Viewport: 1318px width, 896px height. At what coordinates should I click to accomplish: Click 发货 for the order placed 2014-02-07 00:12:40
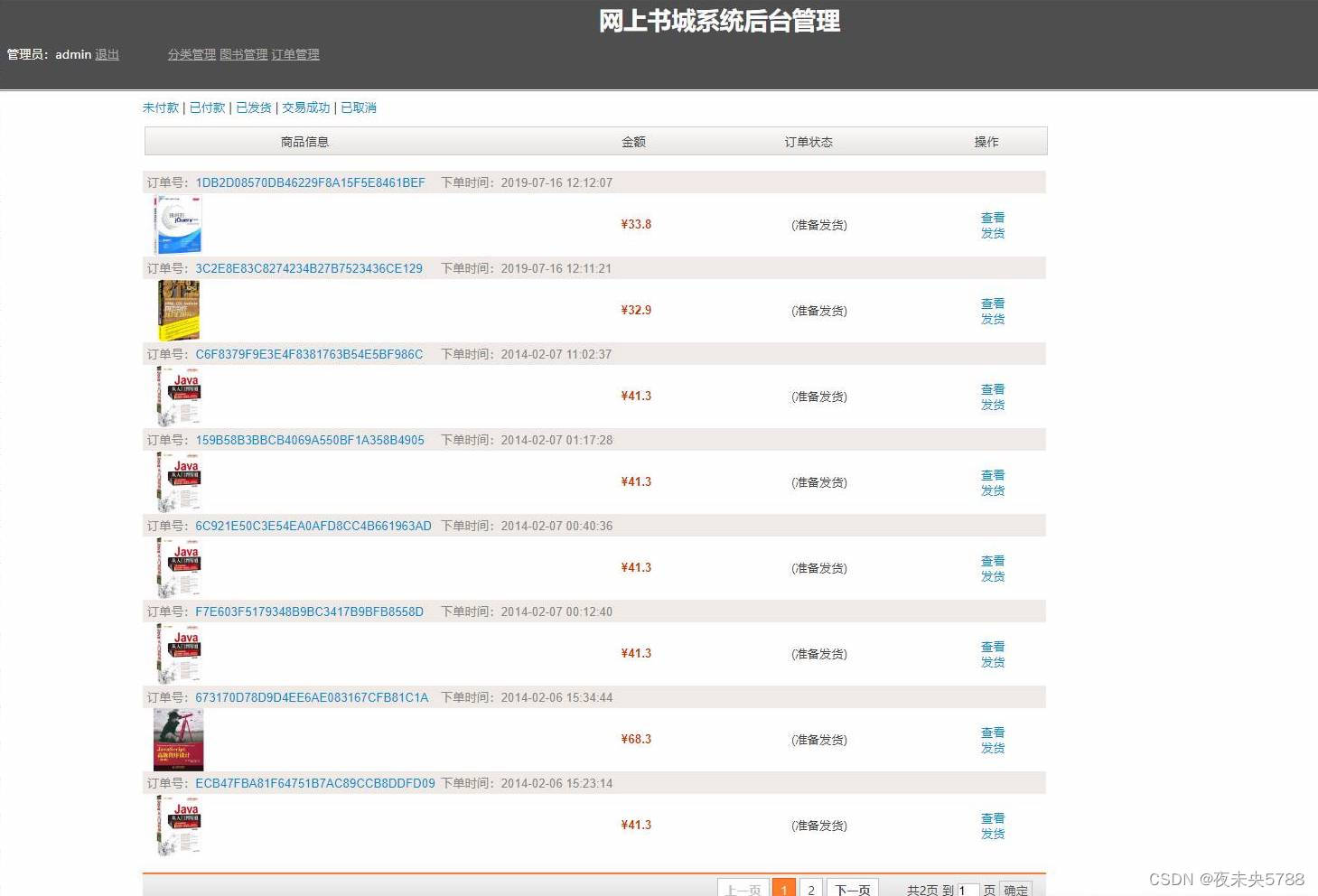993,662
